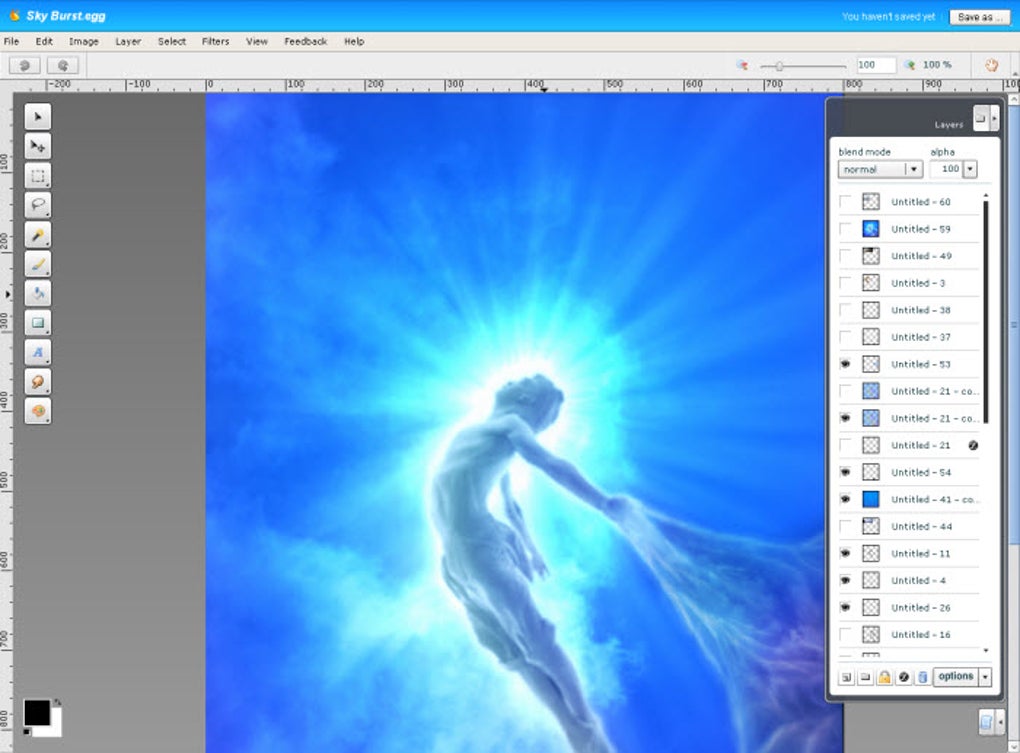The image size is (1020, 753).
Task: Open the blend mode dropdown
Action: click(913, 170)
